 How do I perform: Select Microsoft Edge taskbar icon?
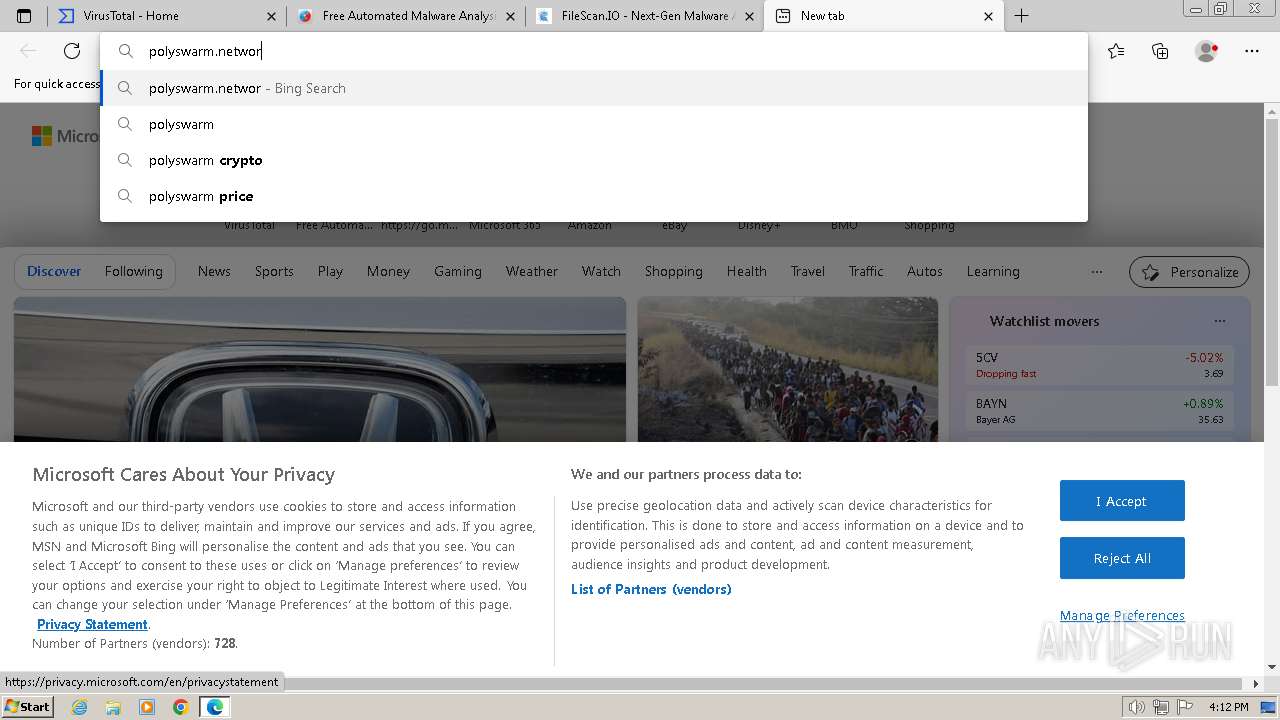[x=215, y=707]
